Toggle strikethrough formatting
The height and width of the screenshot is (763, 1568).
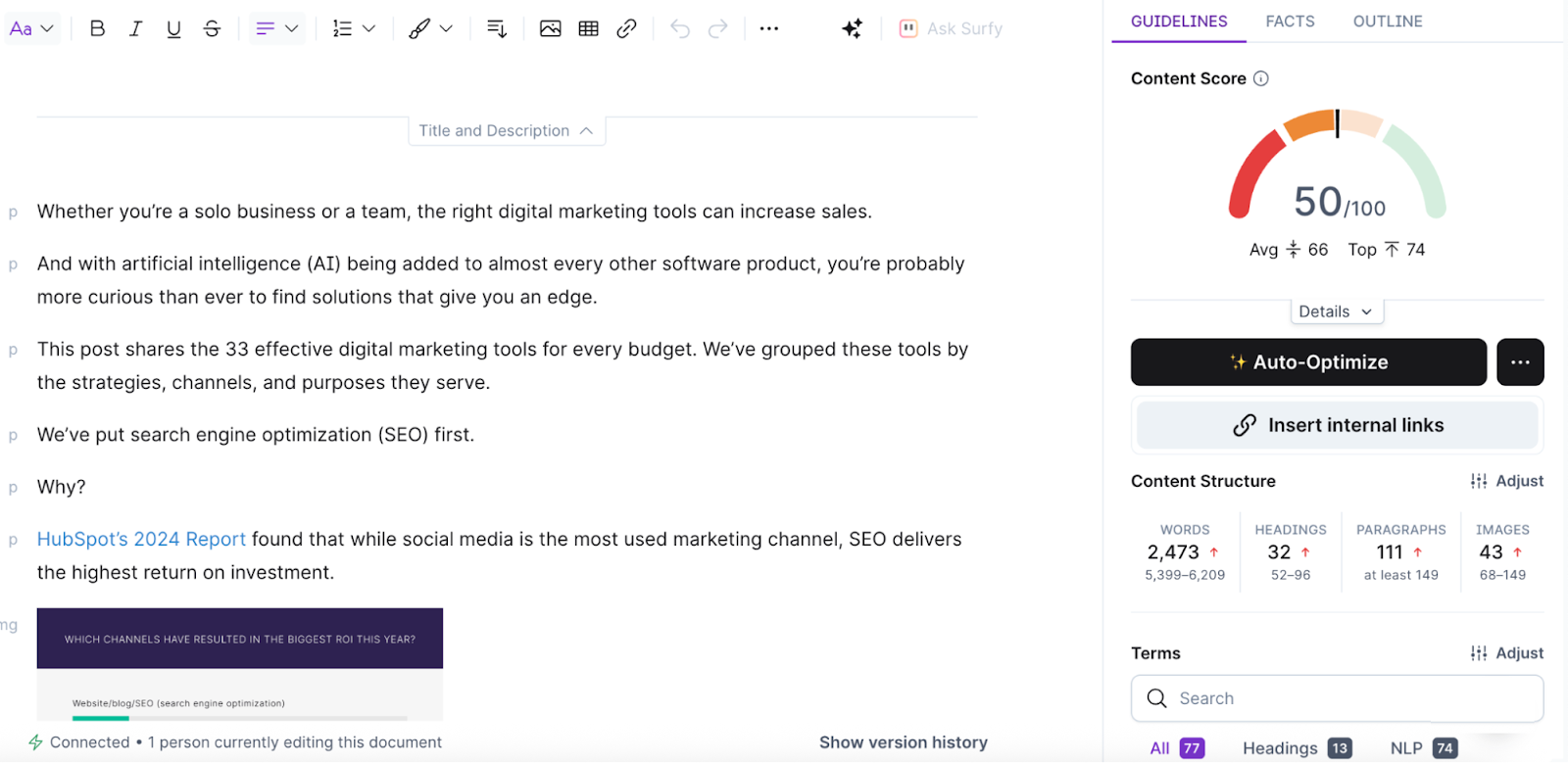pos(212,28)
